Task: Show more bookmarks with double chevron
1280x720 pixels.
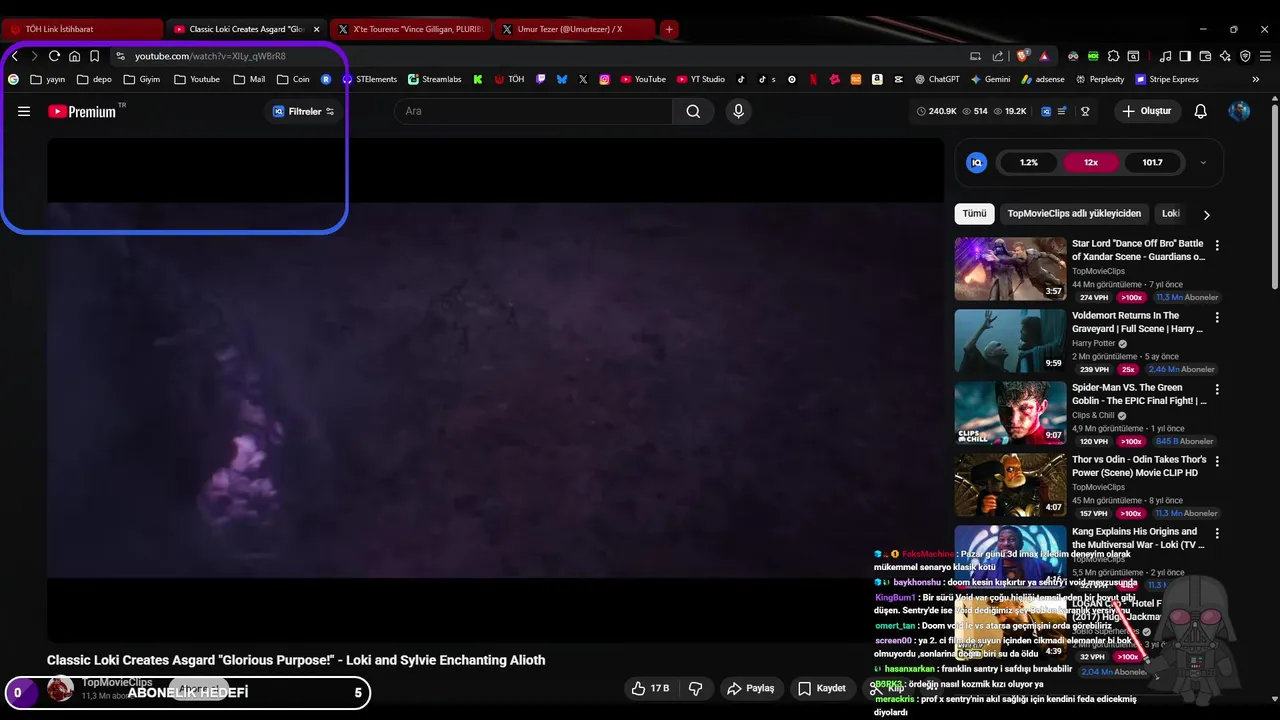Action: pyautogui.click(x=1256, y=79)
